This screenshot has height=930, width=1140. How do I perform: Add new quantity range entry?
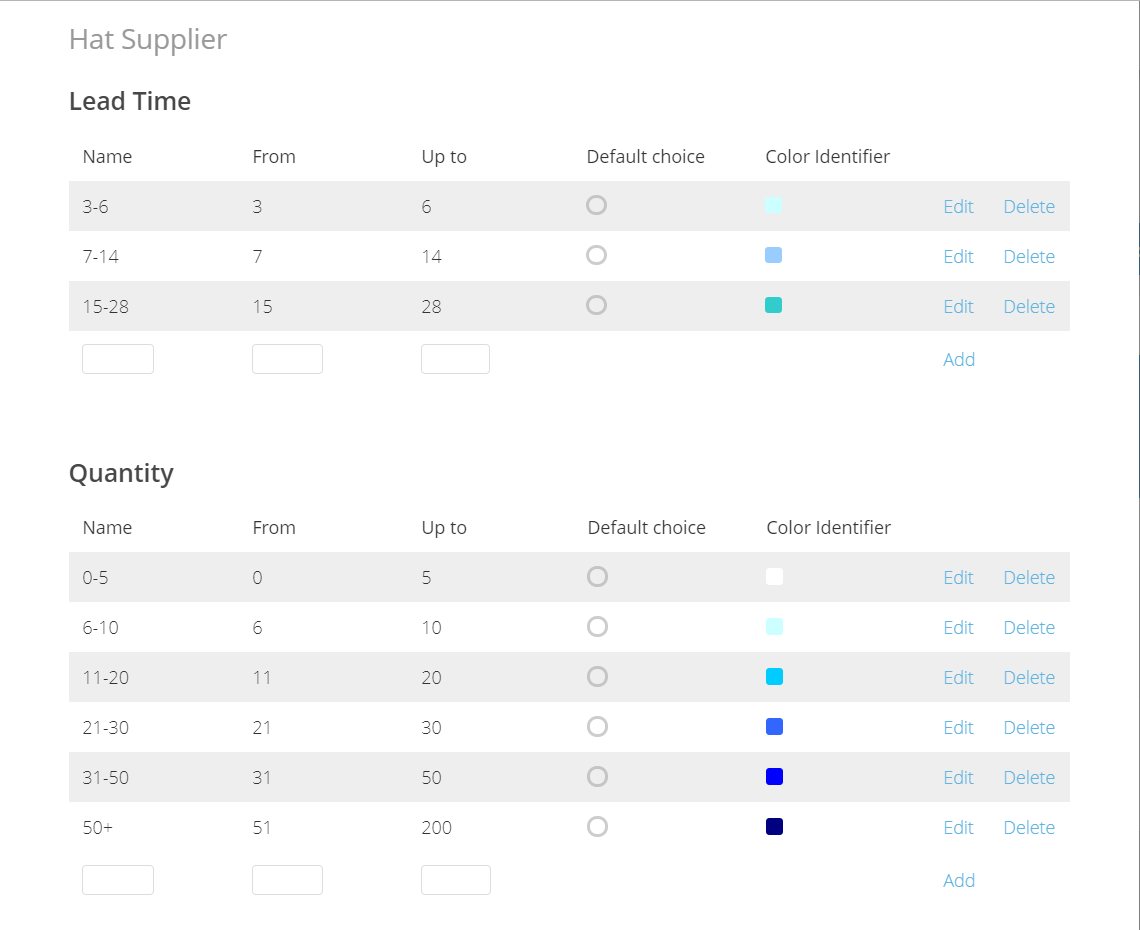[x=958, y=881]
